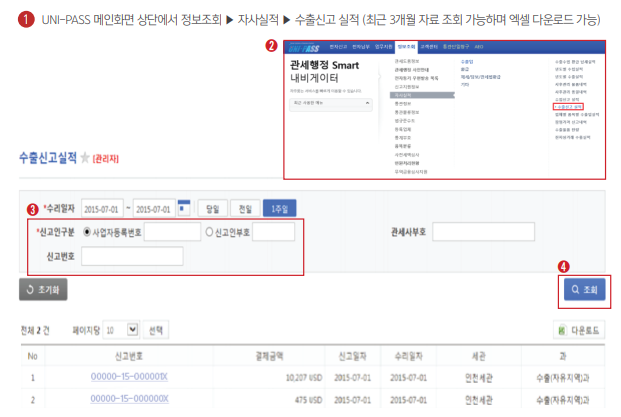Click the 당일 date shortcut button
This screenshot has height=417, width=621.
(x=212, y=209)
